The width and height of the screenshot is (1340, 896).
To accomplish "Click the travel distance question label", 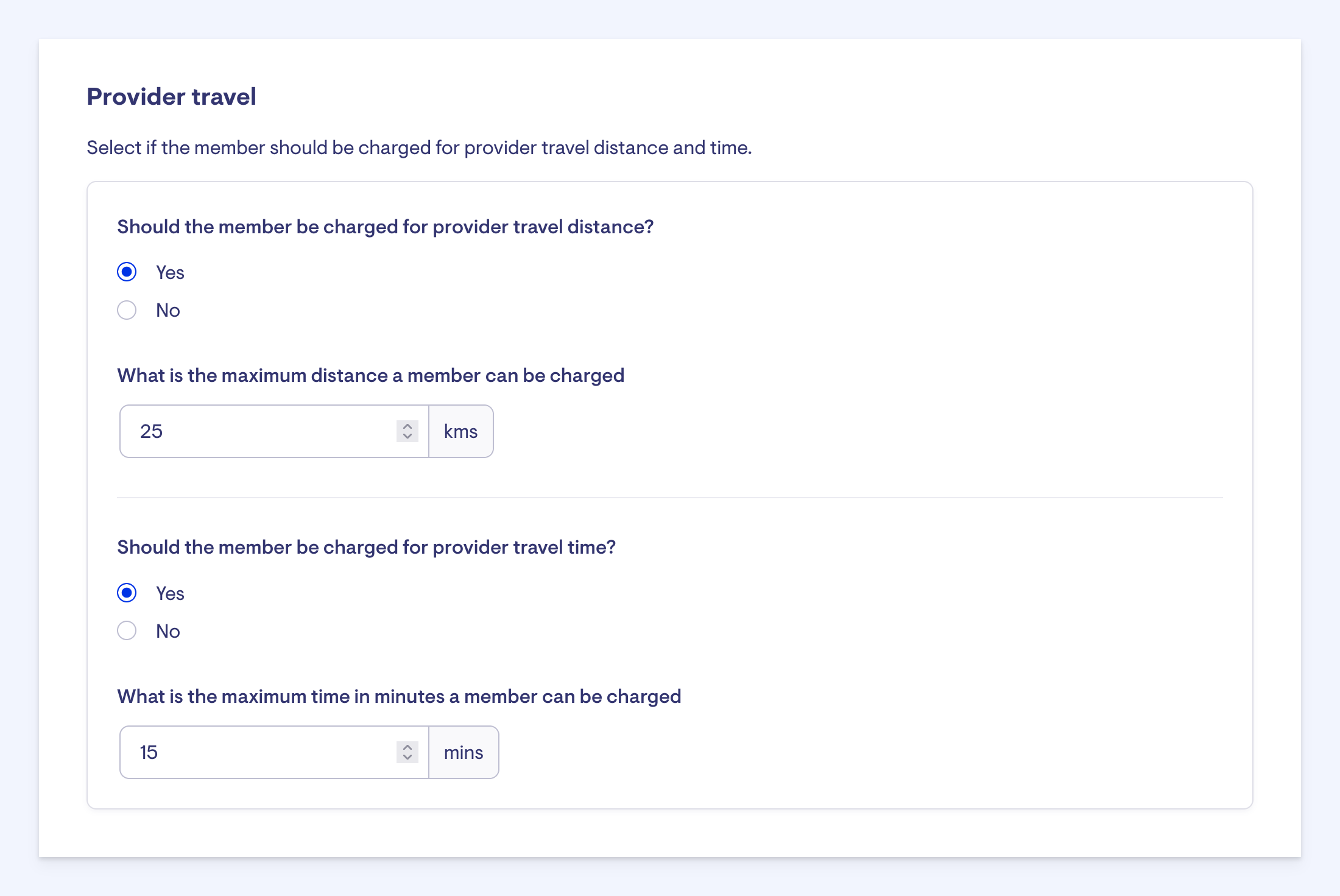I will coord(385,227).
